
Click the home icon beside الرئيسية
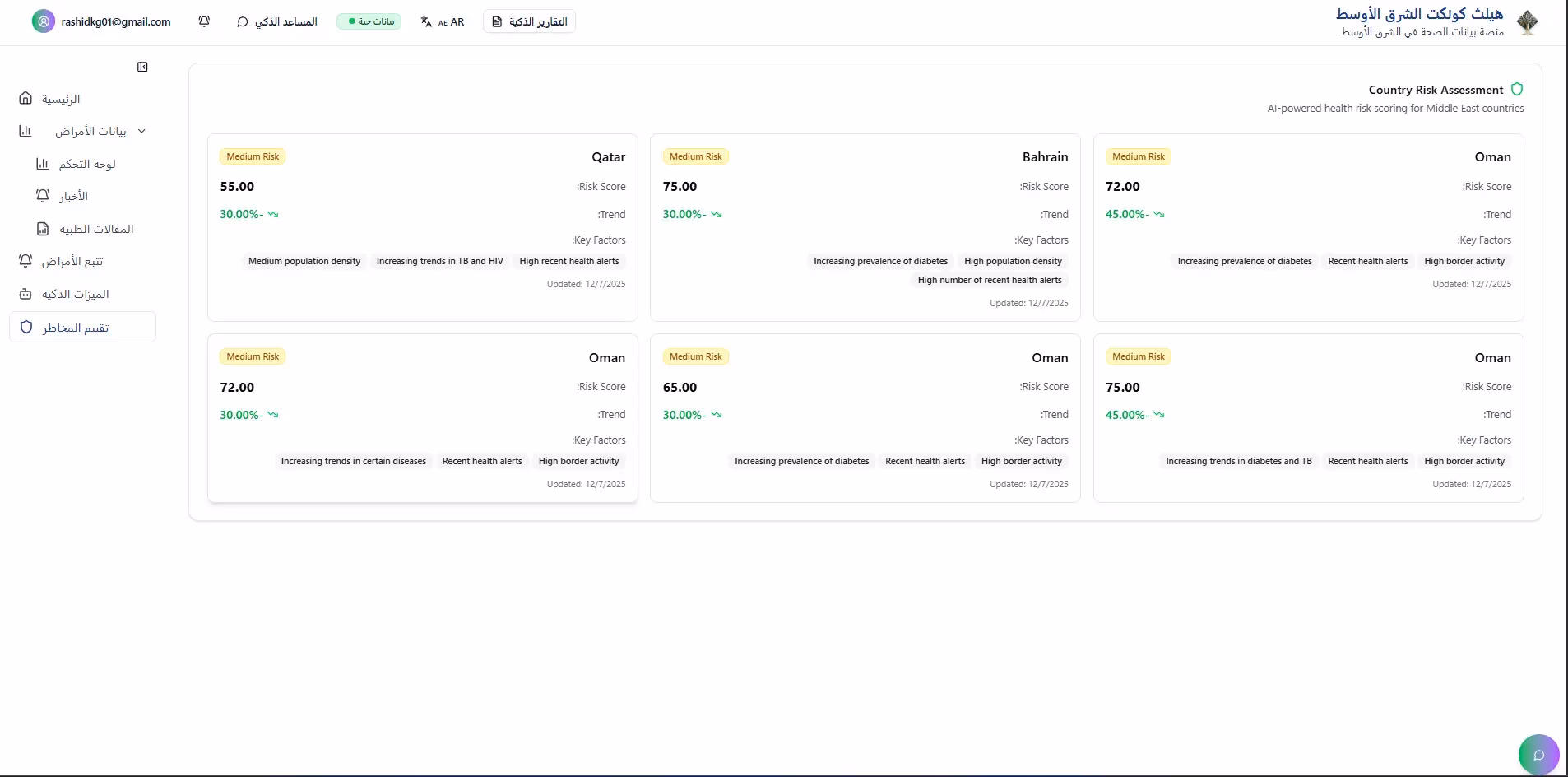tap(26, 99)
